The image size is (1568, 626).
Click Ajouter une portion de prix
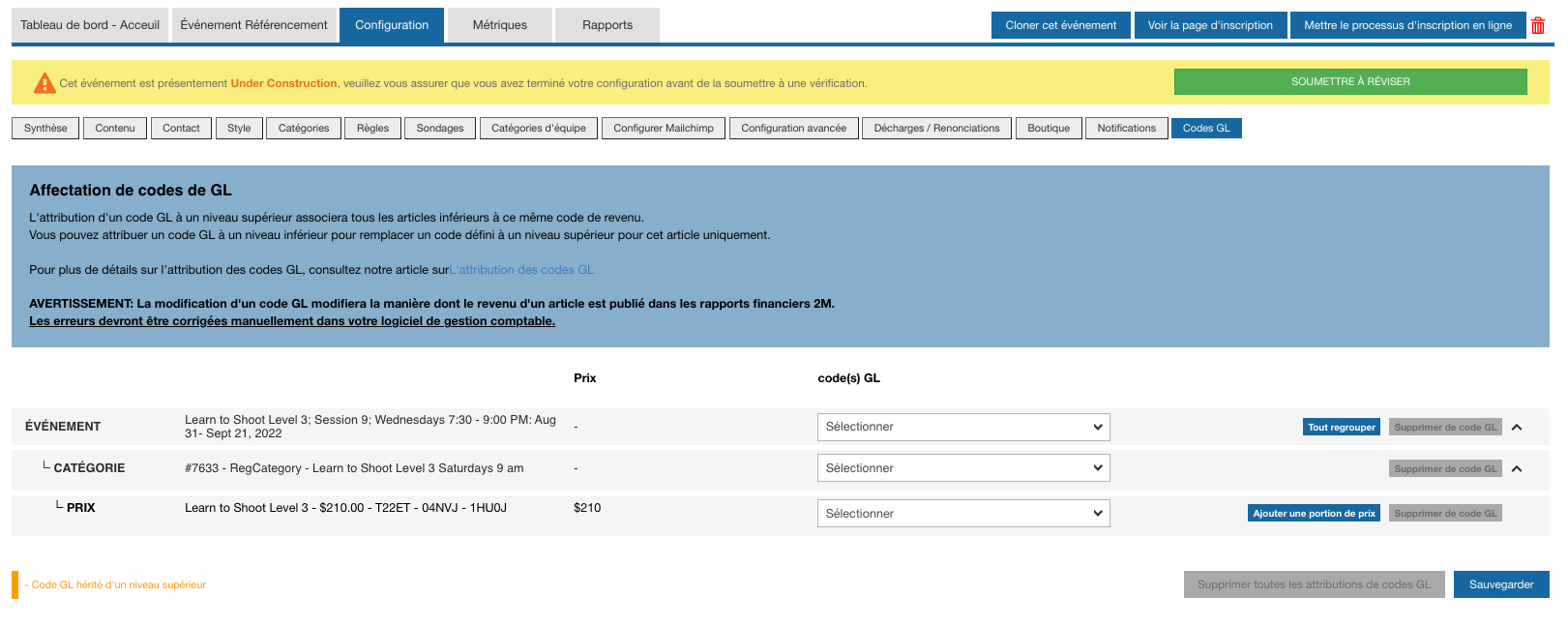click(x=1314, y=514)
